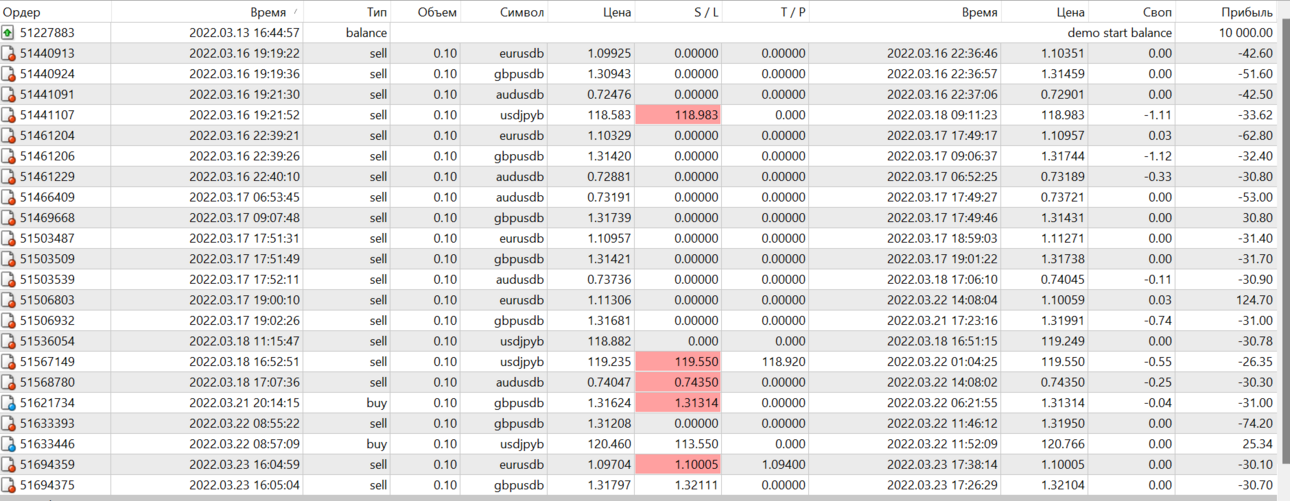Select the icon of order 51536054

(x=8, y=341)
